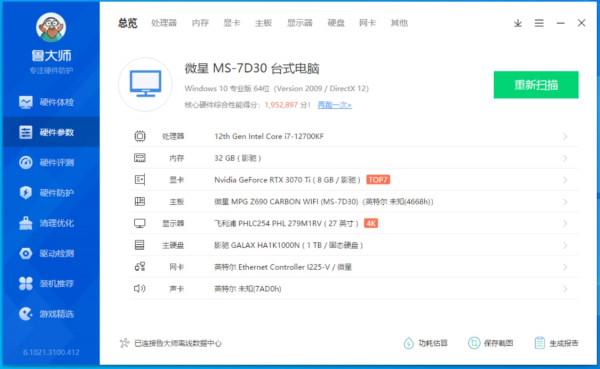The image size is (600, 369).
Task: Click the graphics card icon
Action: pos(140,180)
